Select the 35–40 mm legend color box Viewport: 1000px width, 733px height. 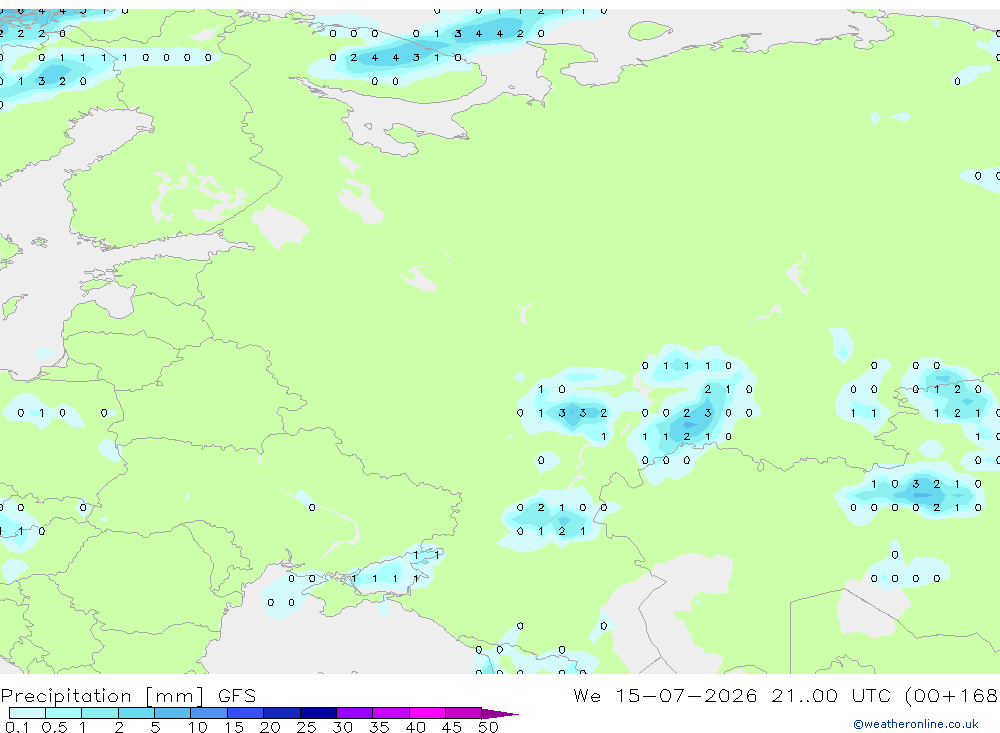point(391,713)
